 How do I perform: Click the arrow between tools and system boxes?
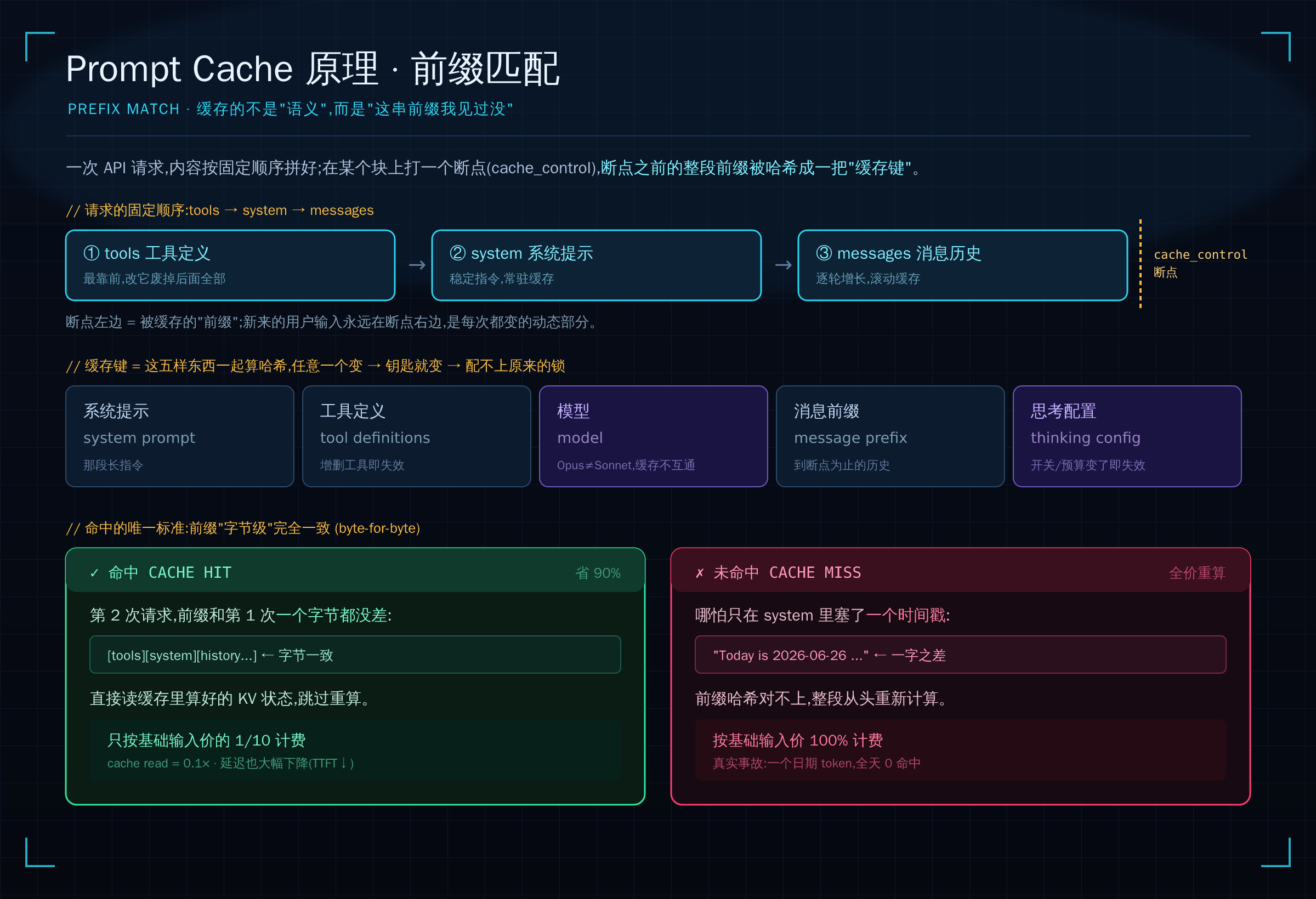[x=417, y=265]
